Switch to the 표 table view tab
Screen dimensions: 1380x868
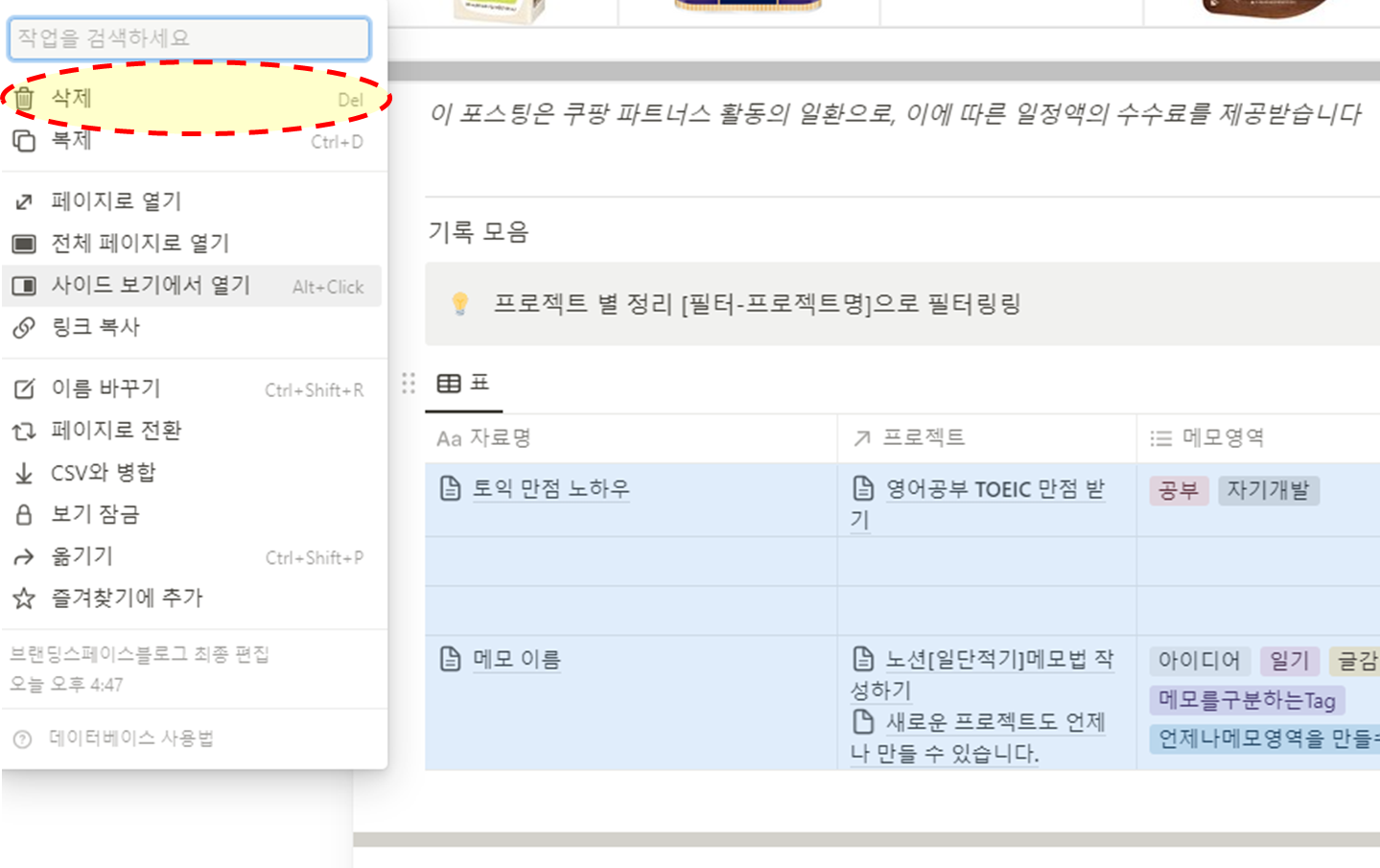click(463, 384)
